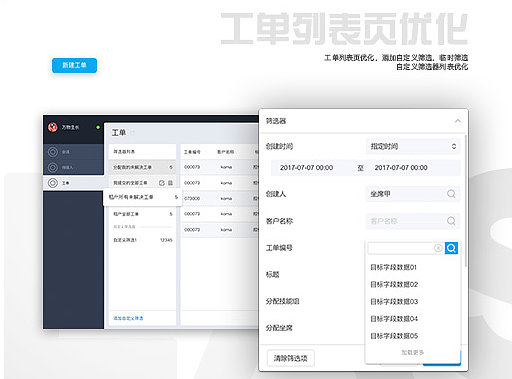
Task: Click the end date field after 至
Action: pyautogui.click(x=401, y=168)
